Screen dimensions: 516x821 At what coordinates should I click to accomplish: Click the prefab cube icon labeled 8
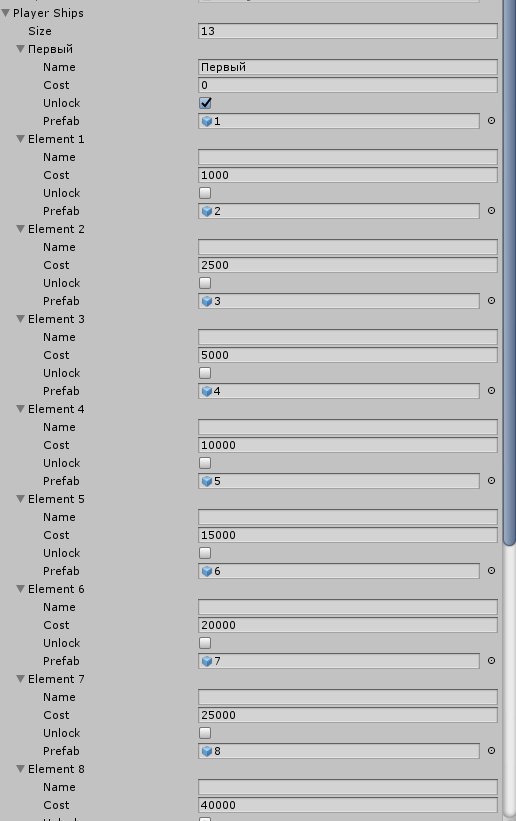point(207,752)
